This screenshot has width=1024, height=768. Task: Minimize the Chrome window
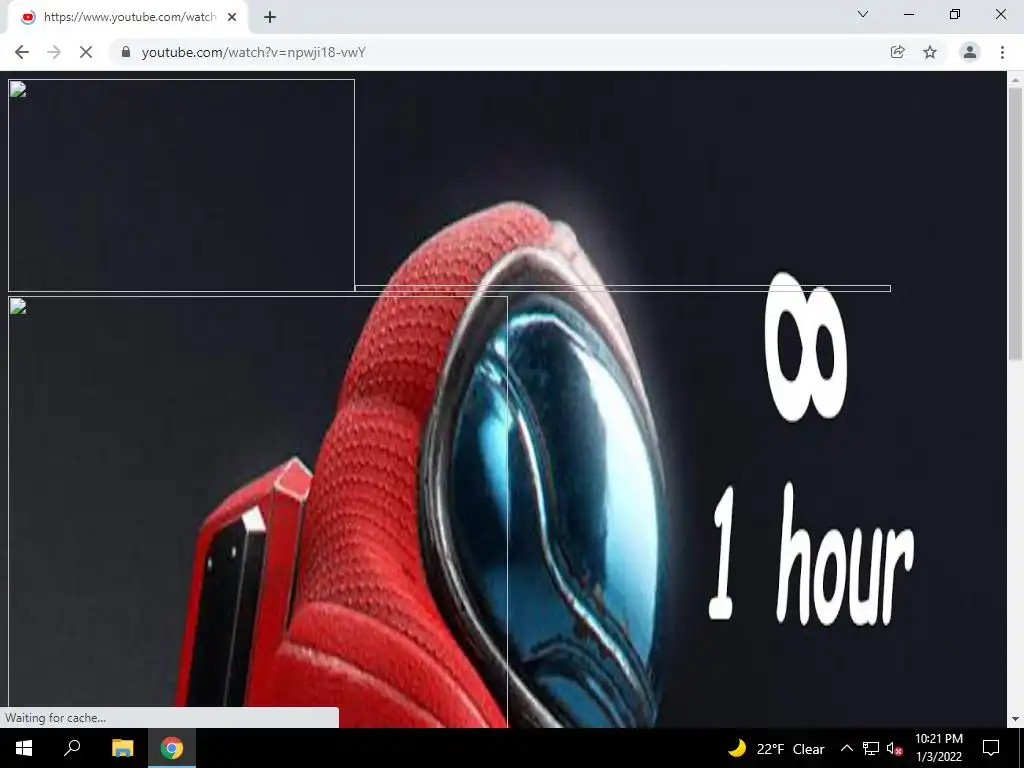coord(909,14)
